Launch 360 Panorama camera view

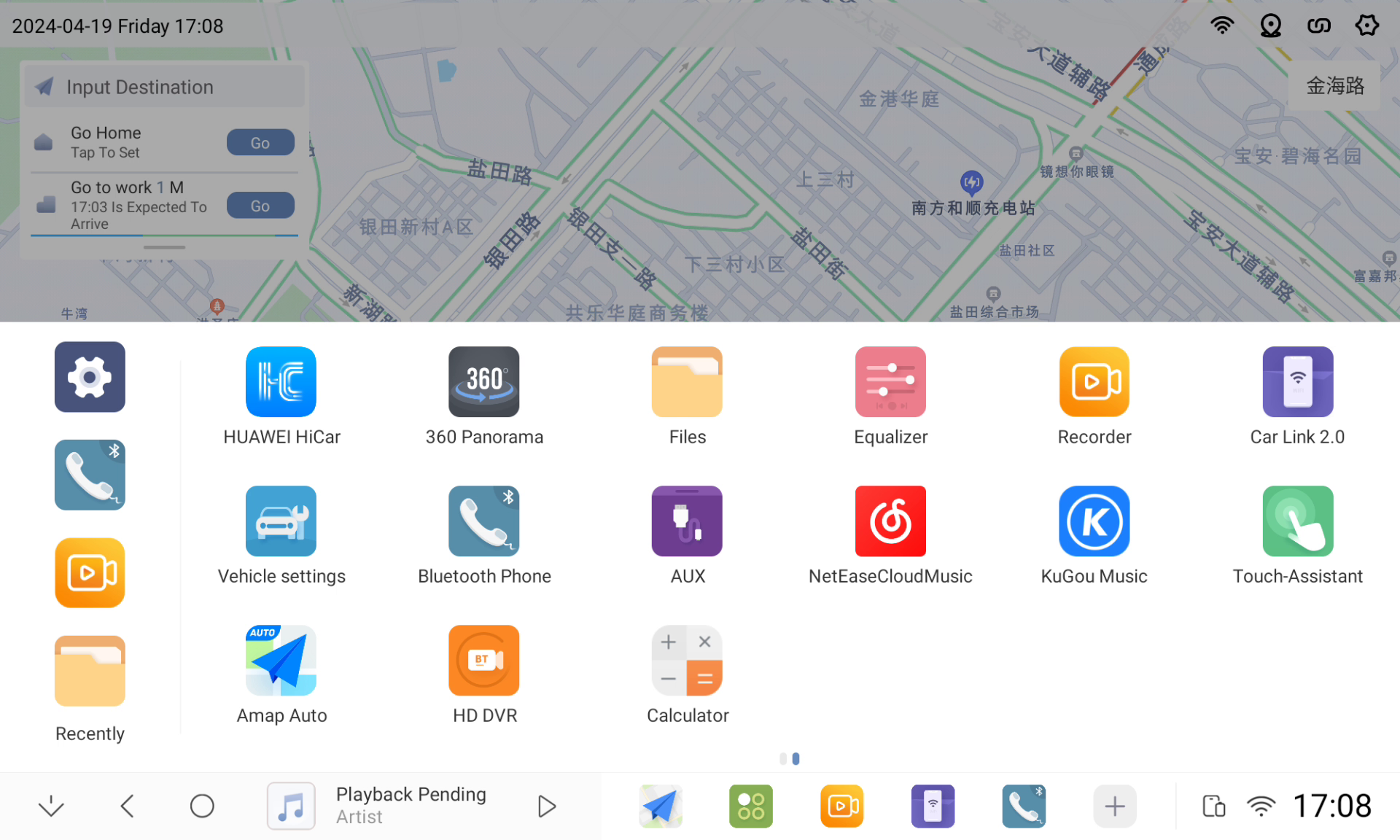coord(483,382)
